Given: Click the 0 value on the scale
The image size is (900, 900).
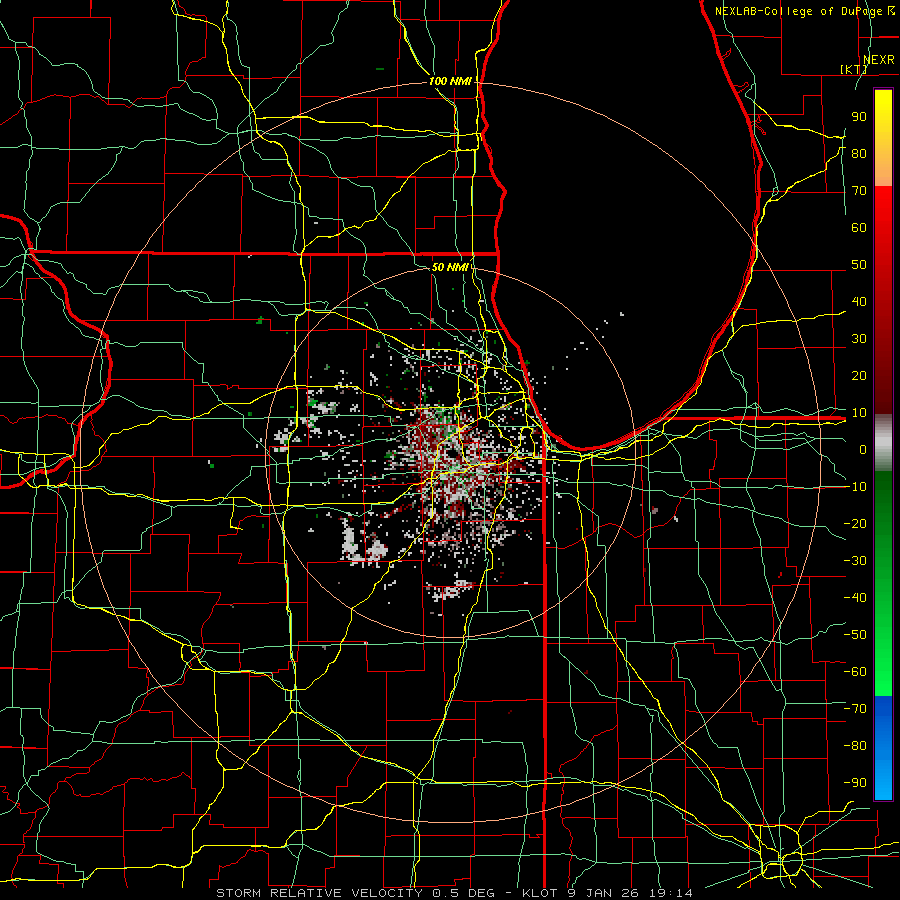Looking at the screenshot, I should [863, 449].
